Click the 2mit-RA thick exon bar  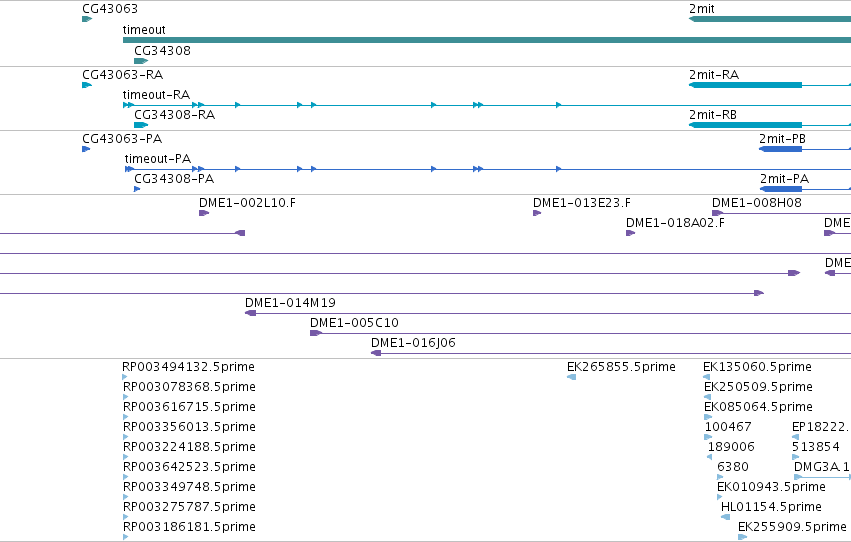coord(745,85)
